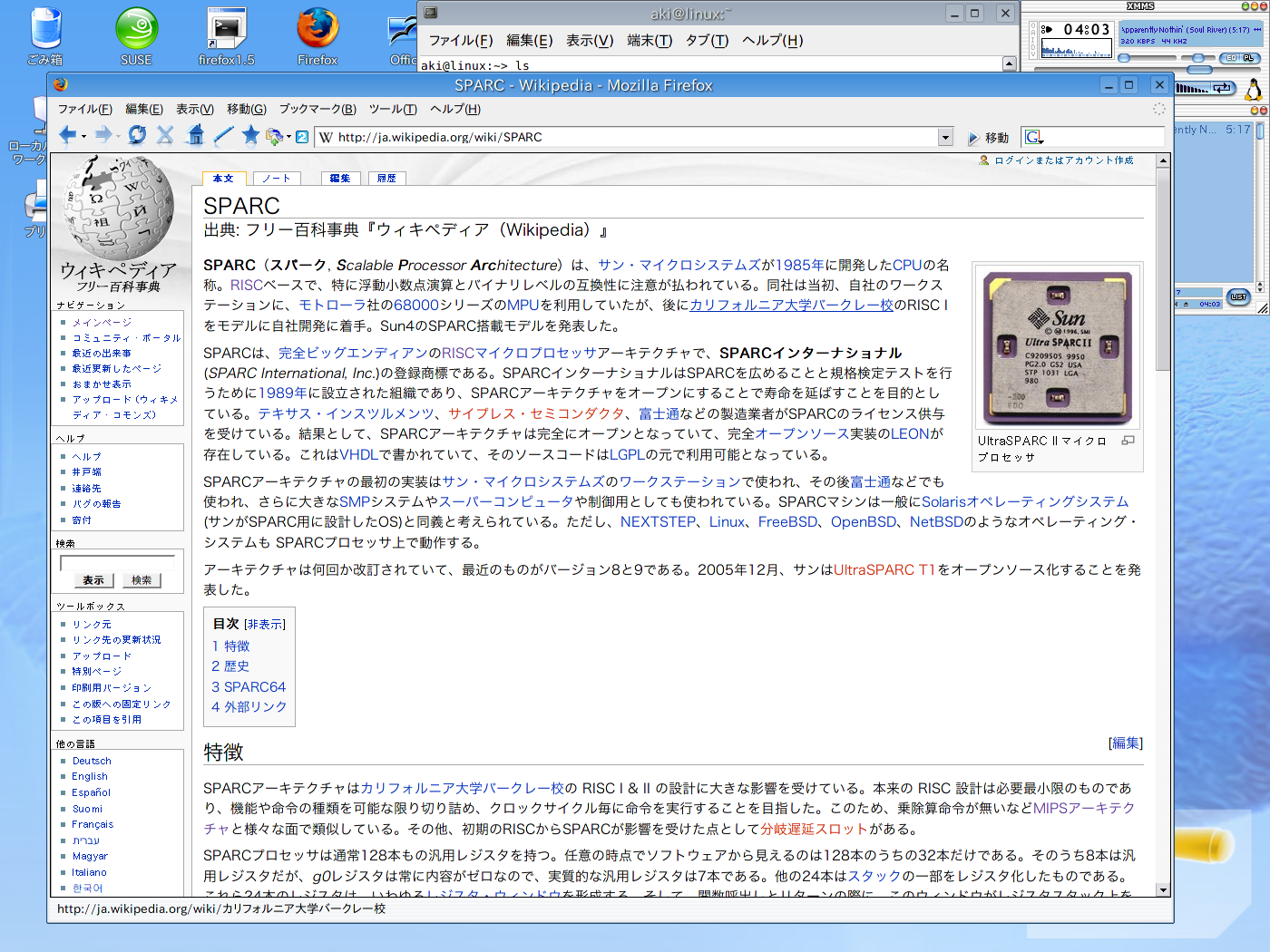This screenshot has width=1270, height=952.
Task: Open the SUSE desktop icon
Action: 136,36
